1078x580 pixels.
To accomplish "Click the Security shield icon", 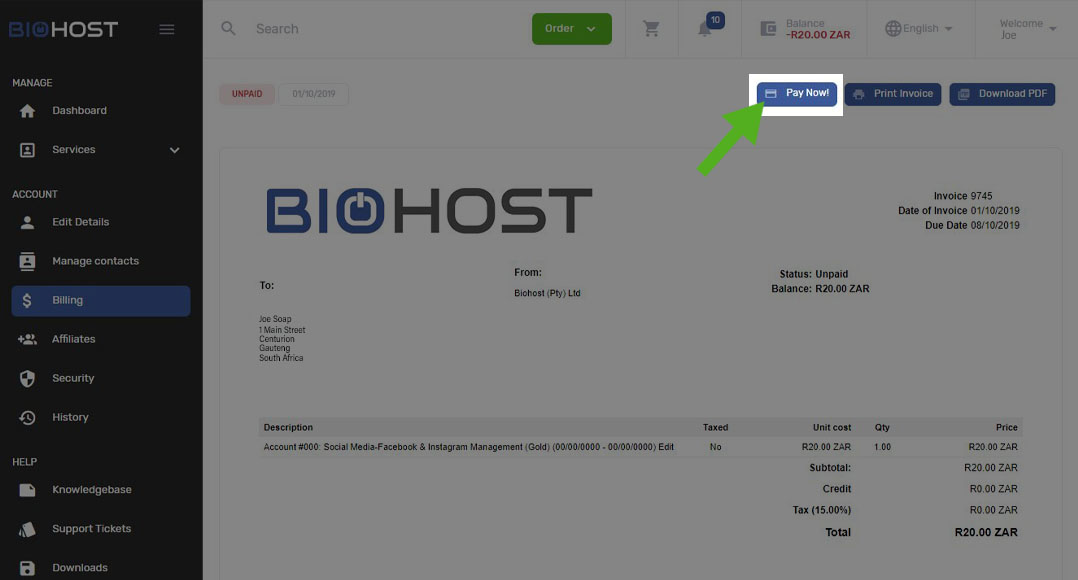I will (28, 378).
